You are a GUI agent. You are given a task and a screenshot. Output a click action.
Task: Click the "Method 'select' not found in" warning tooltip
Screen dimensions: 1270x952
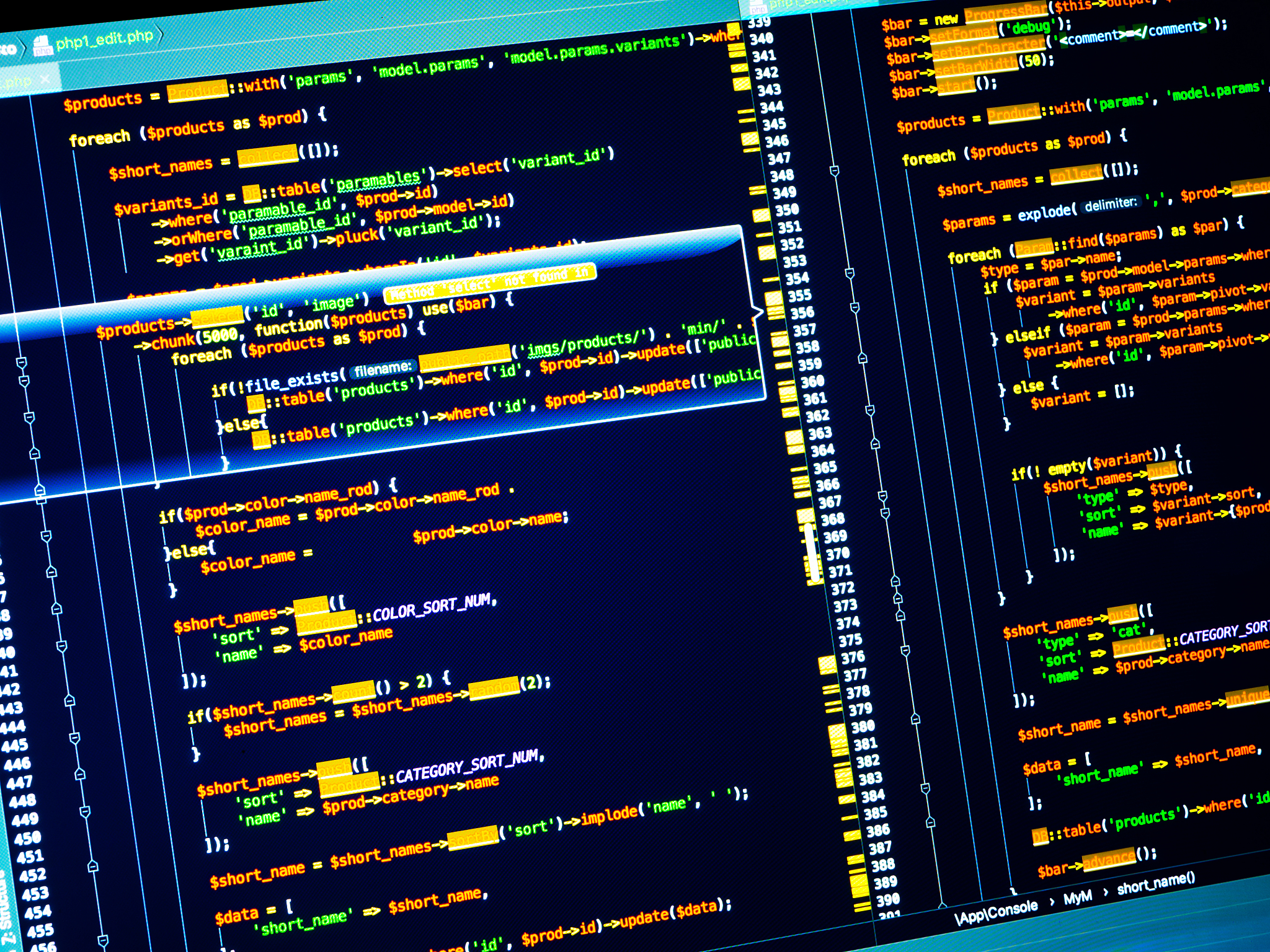490,283
